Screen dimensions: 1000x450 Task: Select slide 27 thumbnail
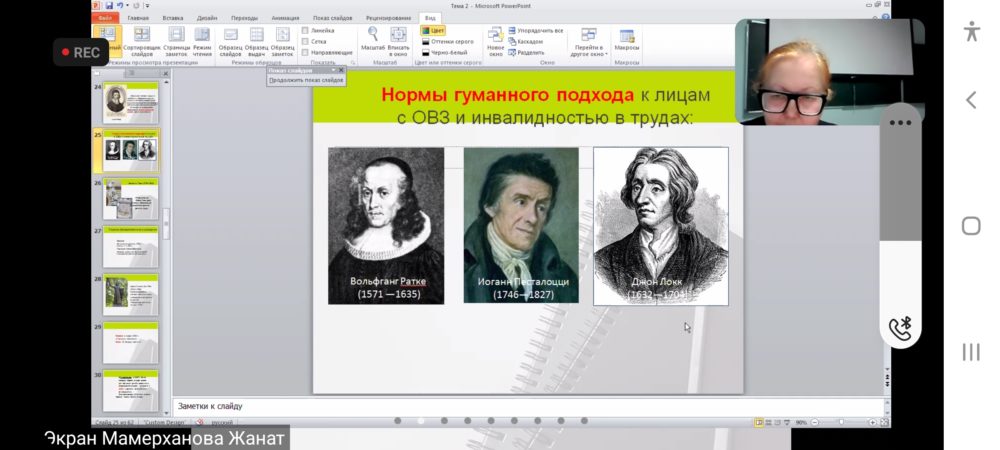[131, 247]
